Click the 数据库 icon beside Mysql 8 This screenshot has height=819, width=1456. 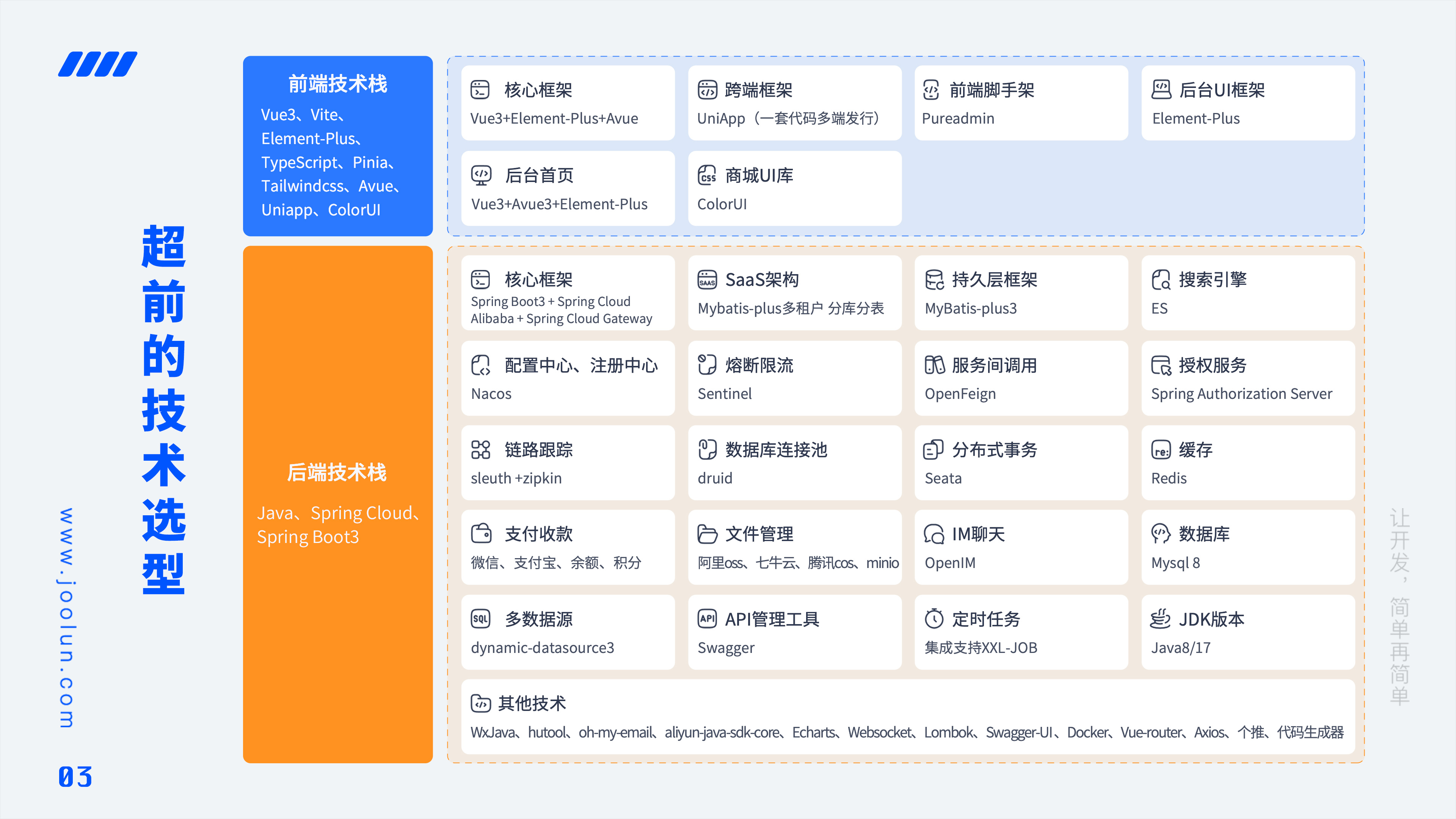1161,533
